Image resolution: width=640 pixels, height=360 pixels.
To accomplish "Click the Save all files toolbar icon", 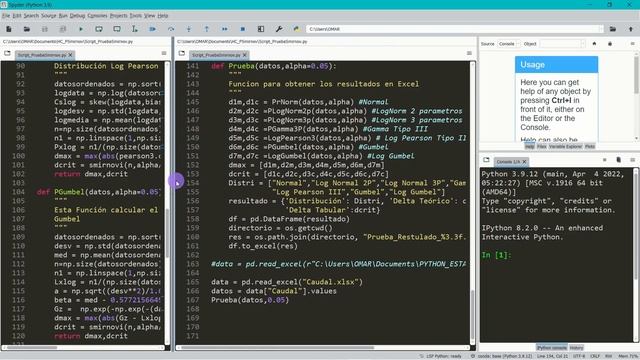I will click(62, 29).
